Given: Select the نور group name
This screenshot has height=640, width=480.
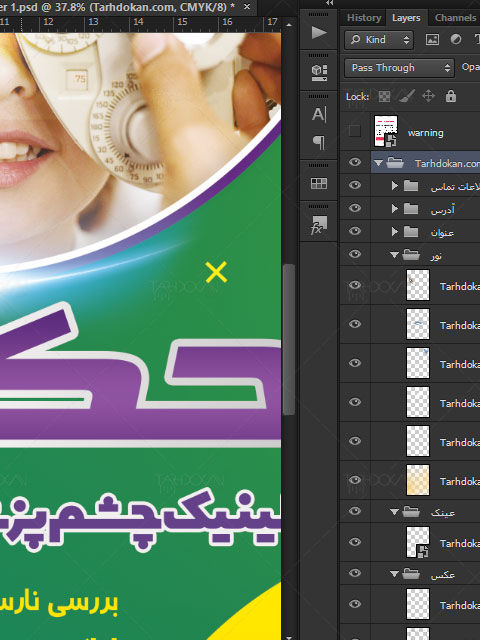Looking at the screenshot, I should tap(436, 256).
